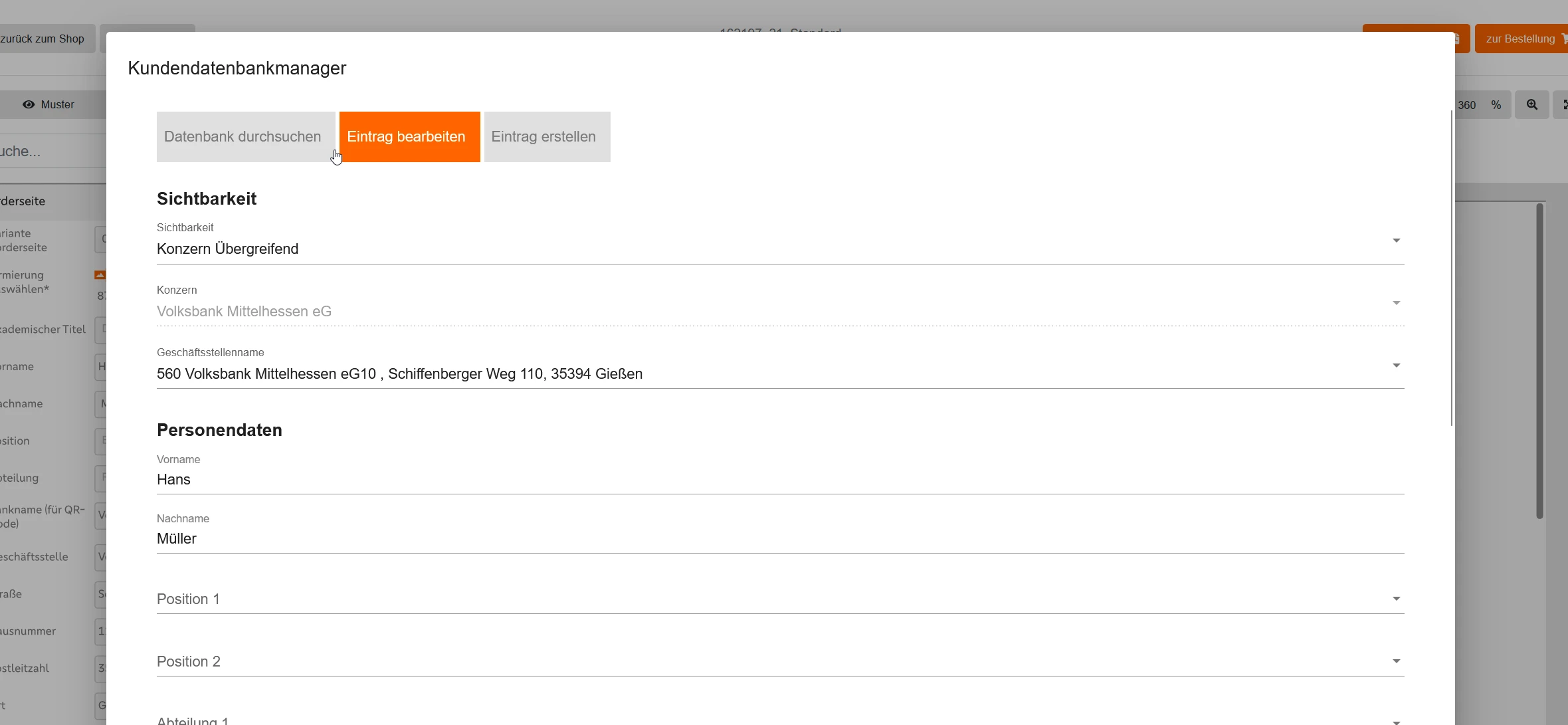Open the Sichtbarkeit dropdown
Viewport: 1568px width, 725px height.
point(1396,241)
